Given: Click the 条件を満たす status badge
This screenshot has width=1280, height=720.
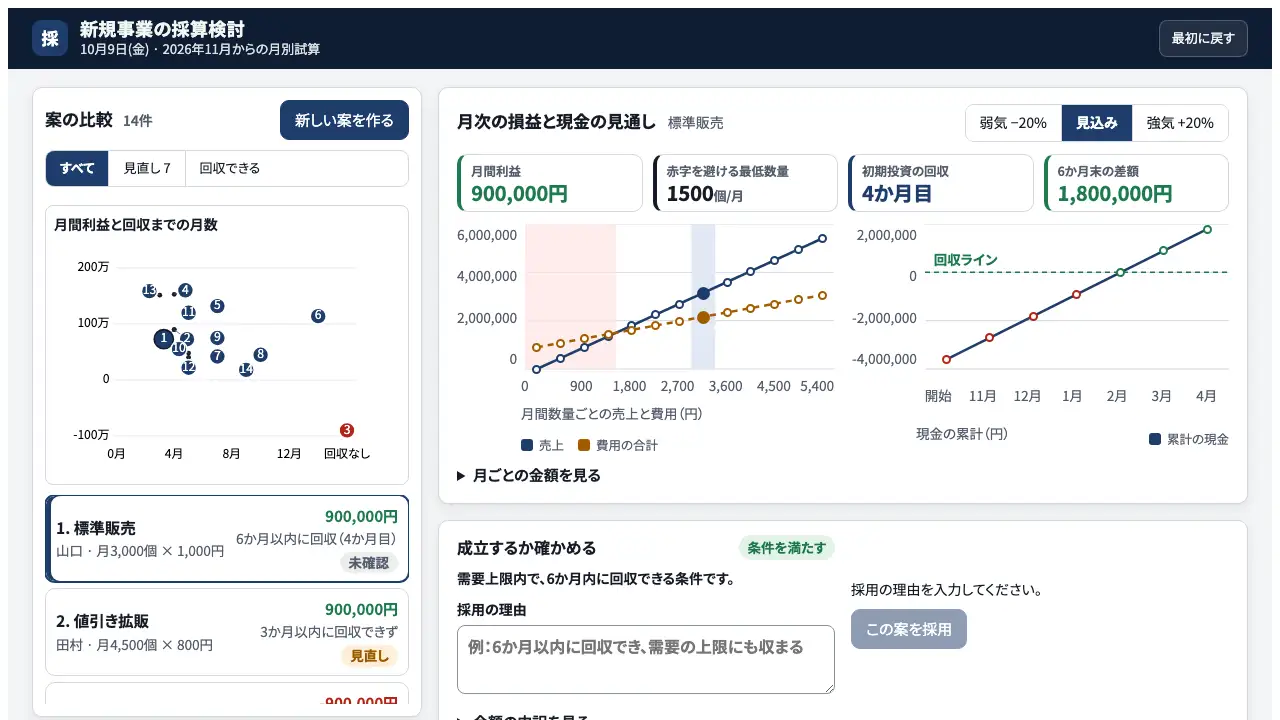Looking at the screenshot, I should [x=787, y=548].
